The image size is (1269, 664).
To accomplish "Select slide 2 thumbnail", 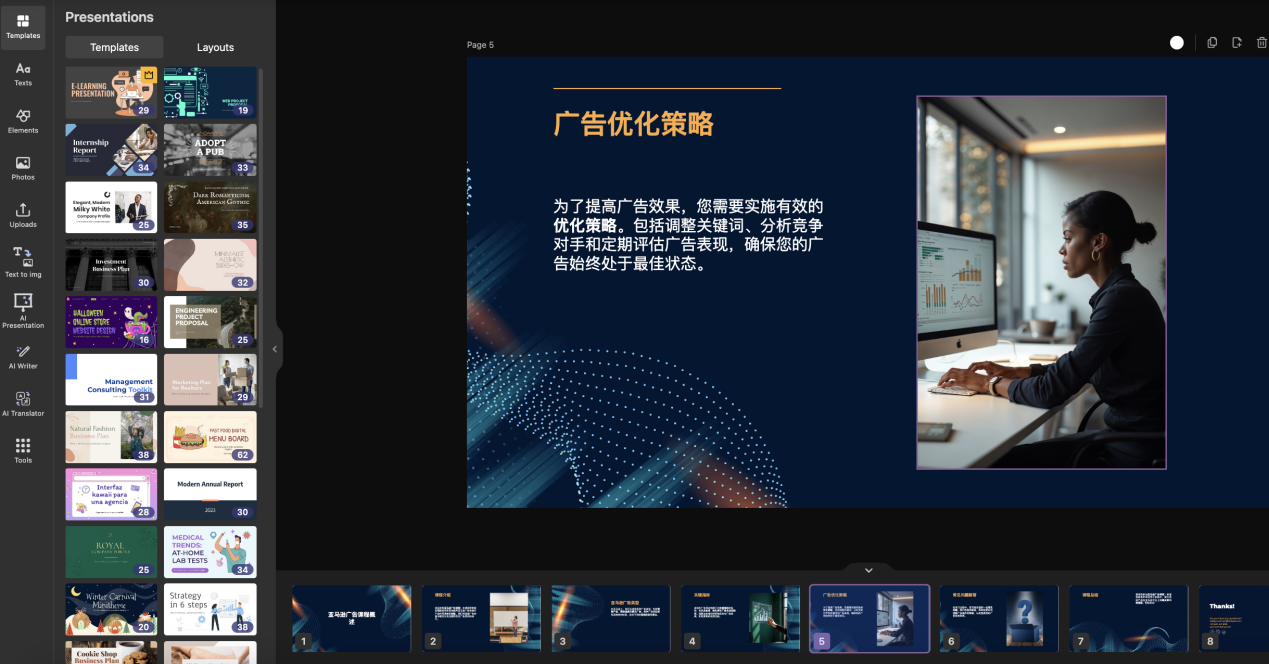I will click(481, 618).
